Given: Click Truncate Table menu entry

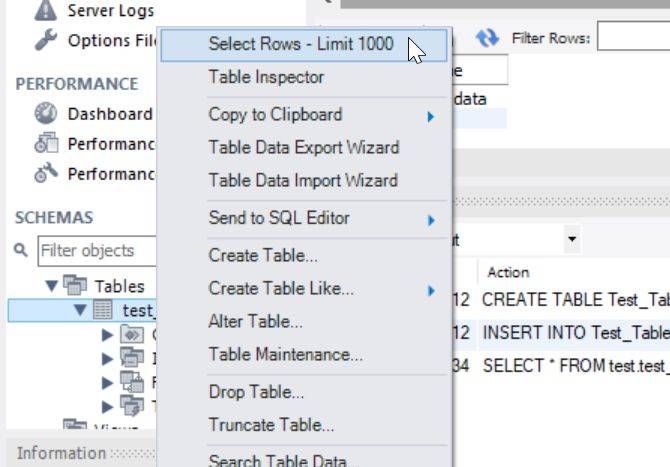Looking at the screenshot, I should 271,425.
